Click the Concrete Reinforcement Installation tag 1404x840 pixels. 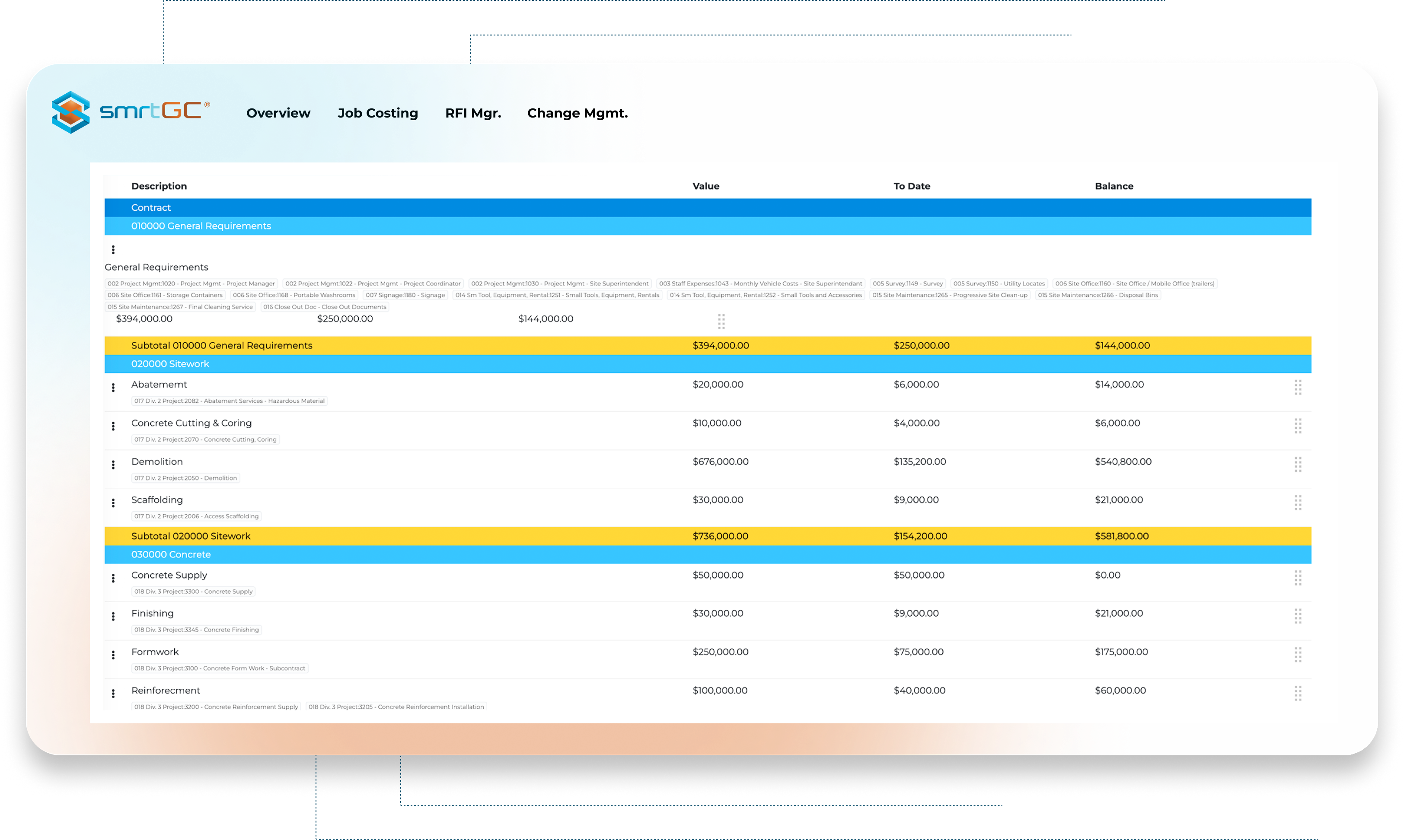click(396, 707)
